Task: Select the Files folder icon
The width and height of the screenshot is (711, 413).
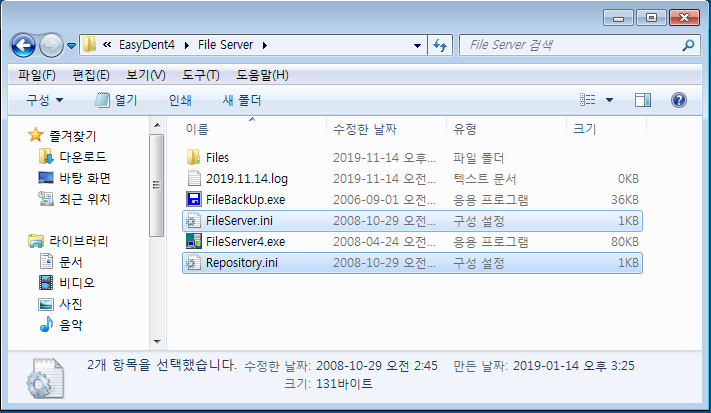Action: pos(194,157)
